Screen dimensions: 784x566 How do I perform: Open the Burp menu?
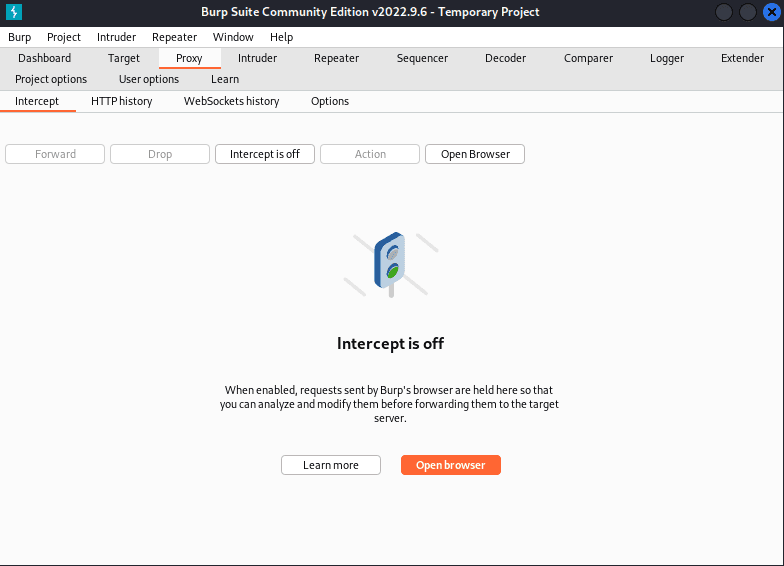pyautogui.click(x=20, y=37)
